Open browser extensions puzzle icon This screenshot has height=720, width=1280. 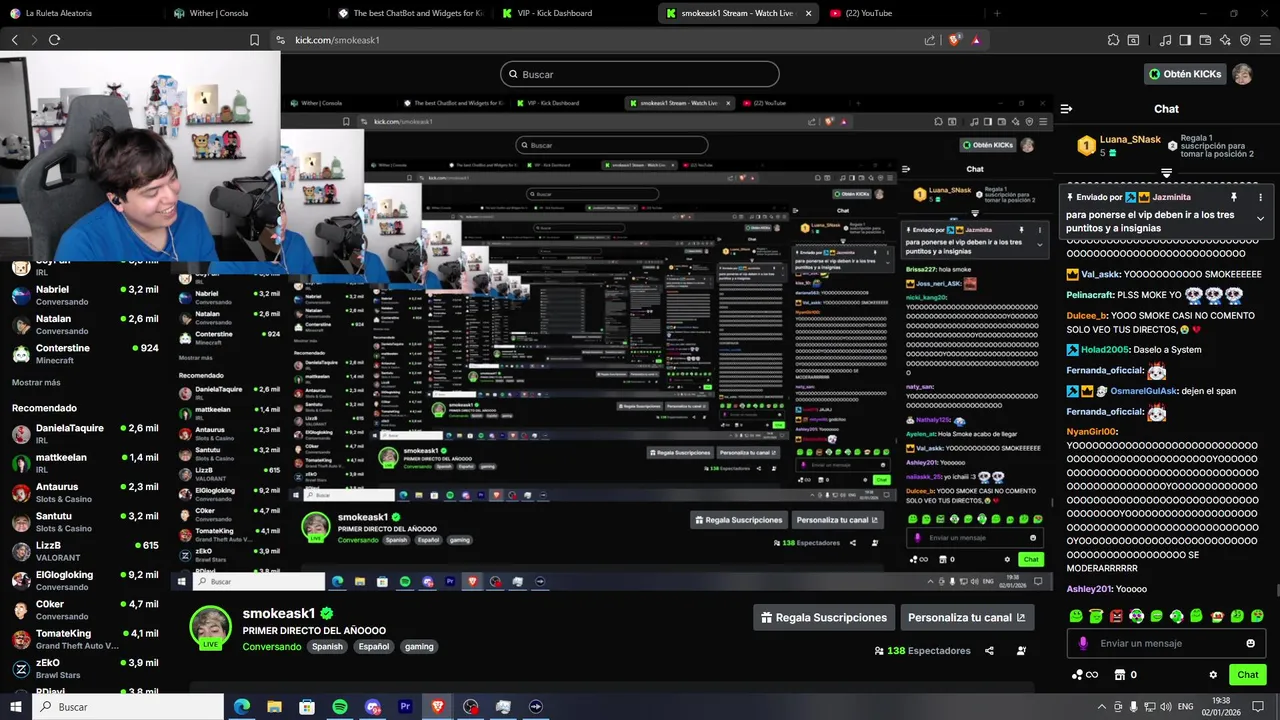1113,40
